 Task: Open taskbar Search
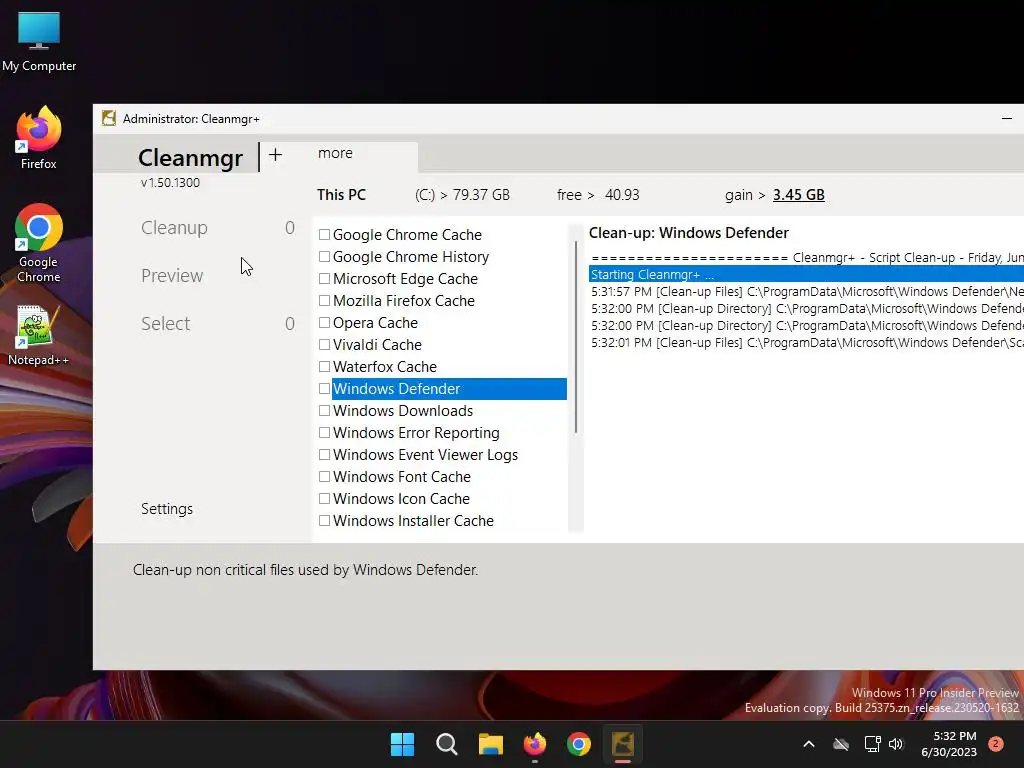point(447,744)
